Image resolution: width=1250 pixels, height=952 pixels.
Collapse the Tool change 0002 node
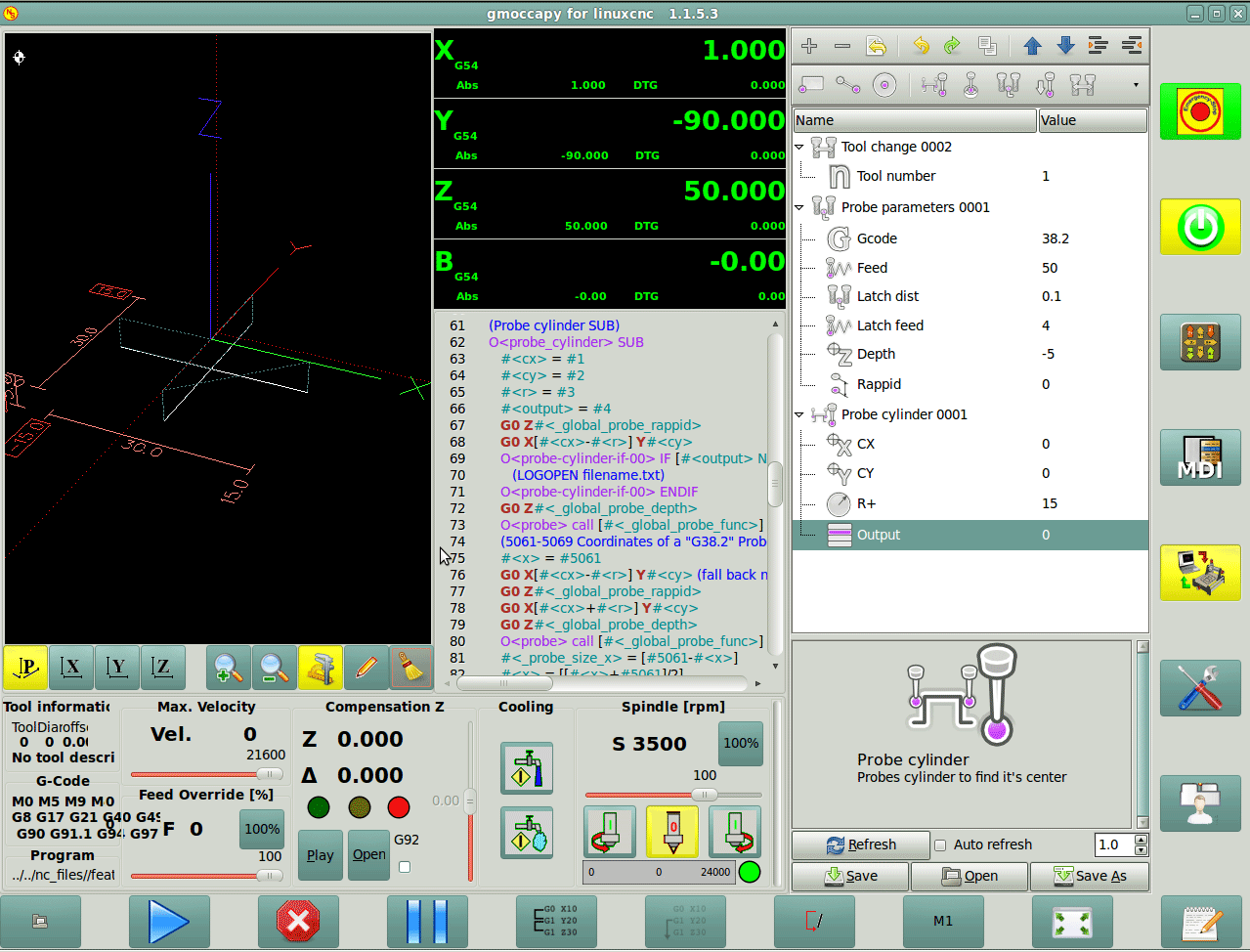click(799, 147)
